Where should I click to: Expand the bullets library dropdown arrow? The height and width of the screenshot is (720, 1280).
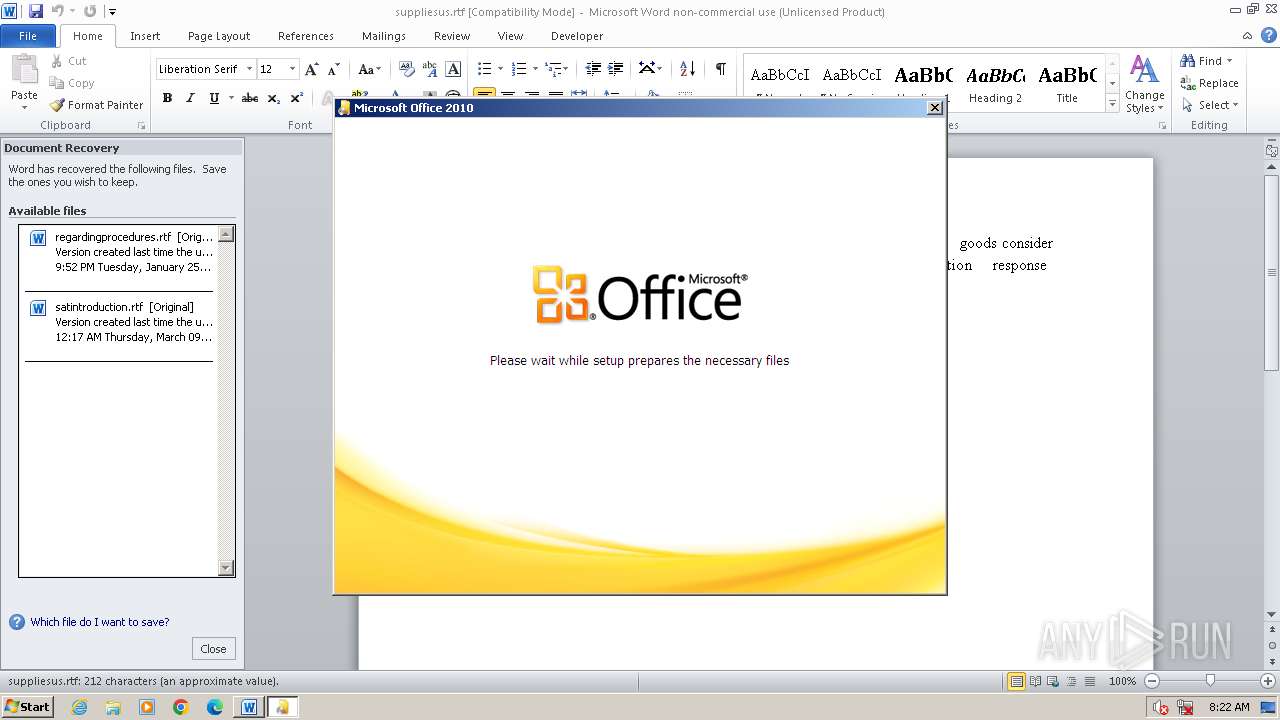(501, 69)
